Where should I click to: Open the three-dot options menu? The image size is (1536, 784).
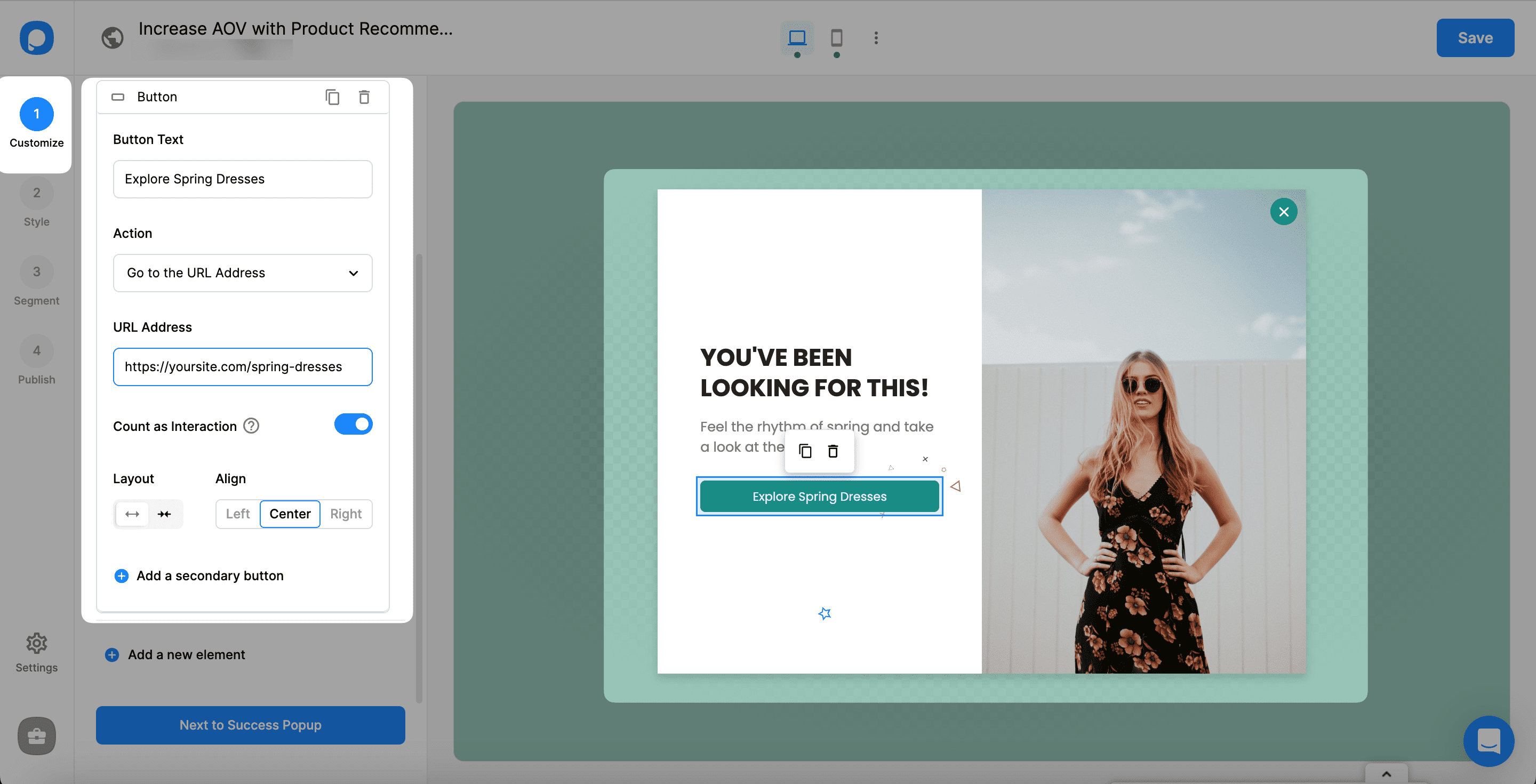(876, 37)
